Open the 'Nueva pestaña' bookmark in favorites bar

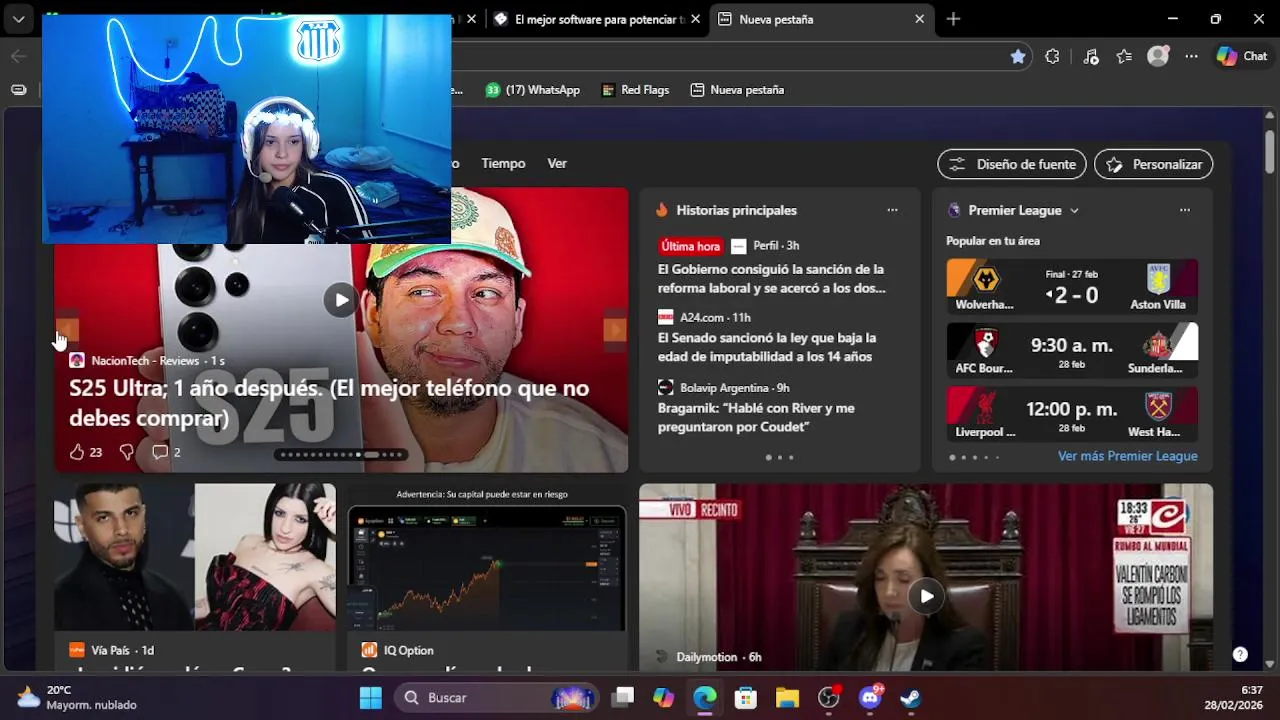point(737,90)
